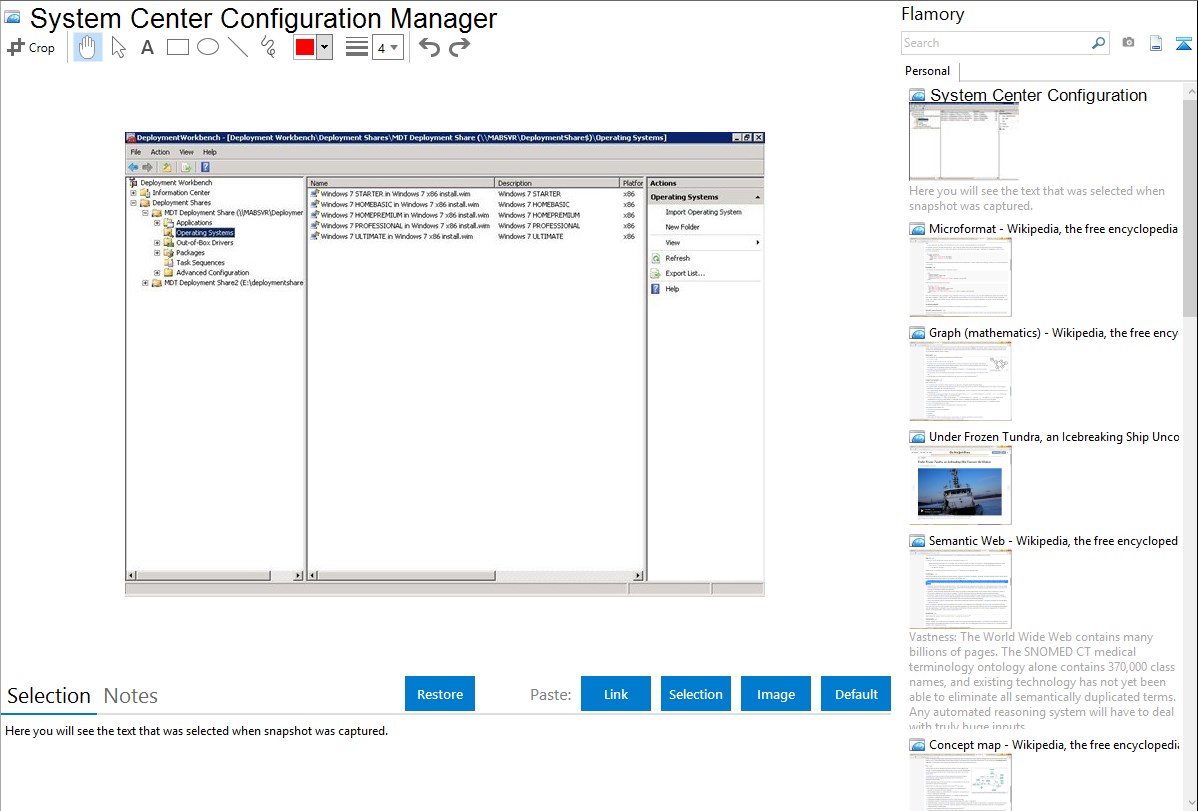Select the freehand scribble tool
Screen dimensions: 1198x811
[x=268, y=47]
